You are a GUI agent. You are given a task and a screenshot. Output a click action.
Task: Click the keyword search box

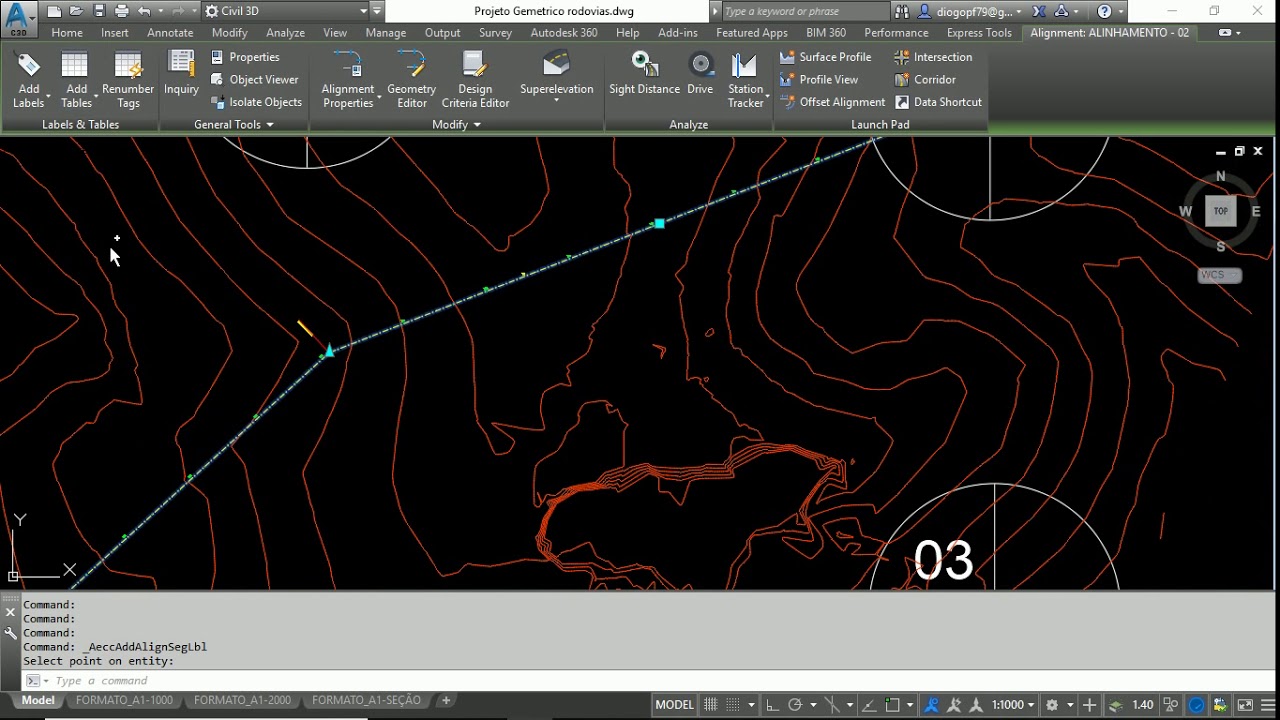805,11
